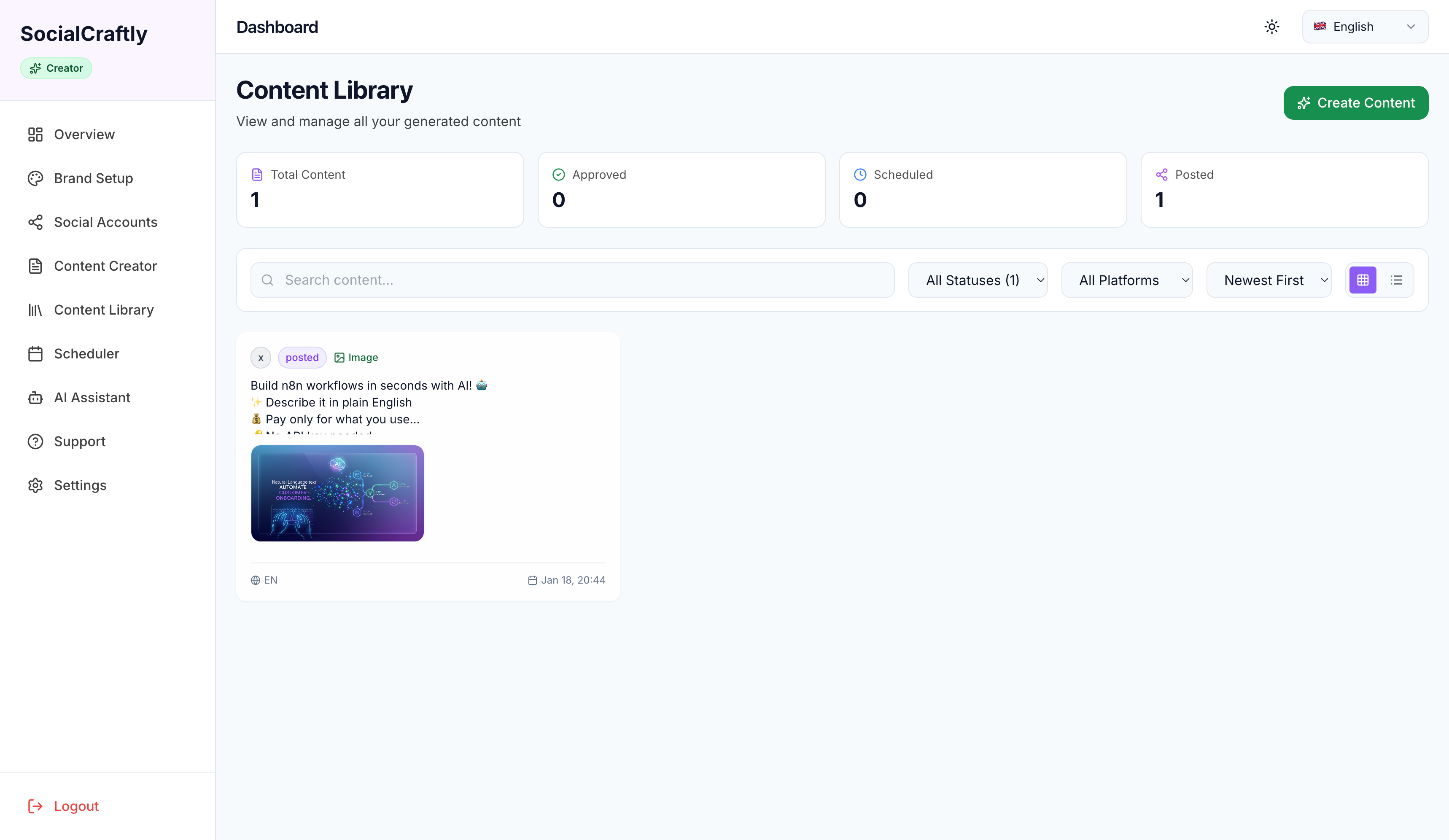Switch to list view layout
The height and width of the screenshot is (840, 1449).
1397,280
